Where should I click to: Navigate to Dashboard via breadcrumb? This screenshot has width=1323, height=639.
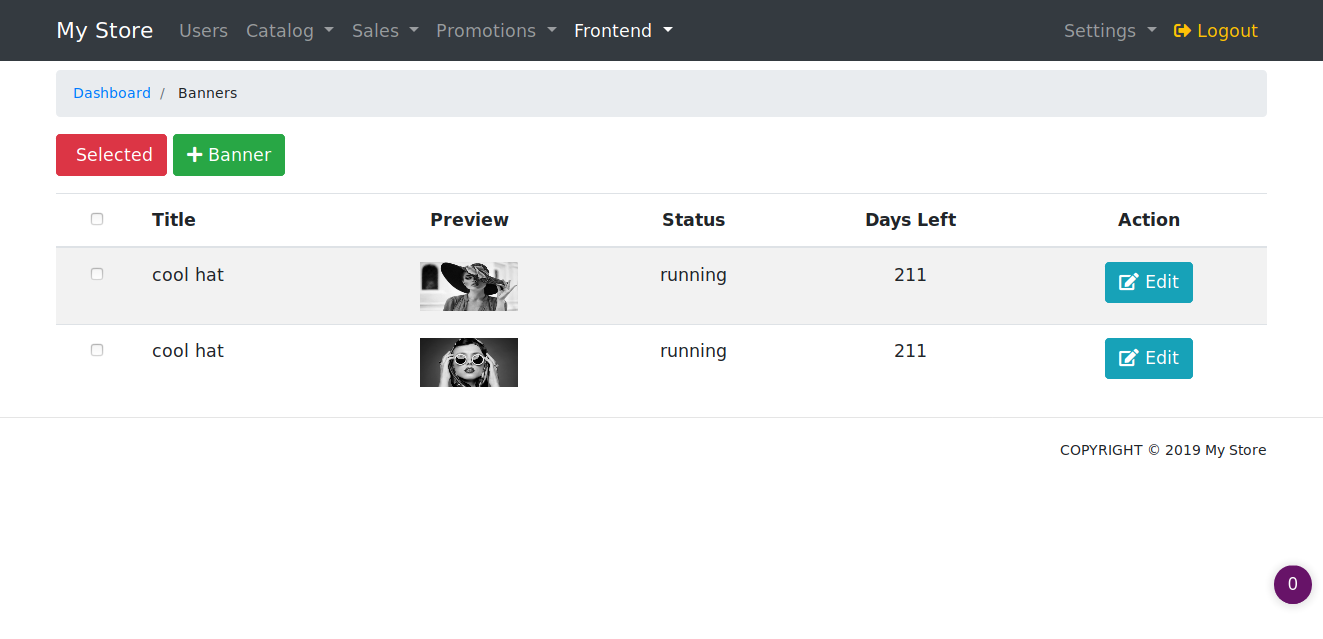pos(112,93)
